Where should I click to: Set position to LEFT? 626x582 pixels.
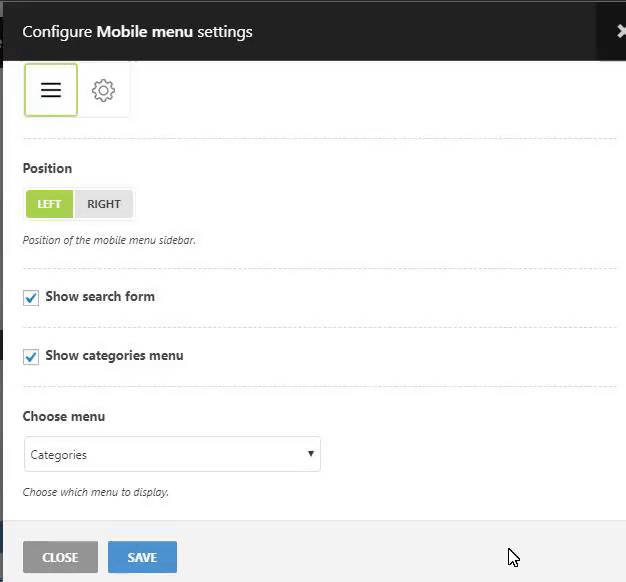(x=49, y=204)
